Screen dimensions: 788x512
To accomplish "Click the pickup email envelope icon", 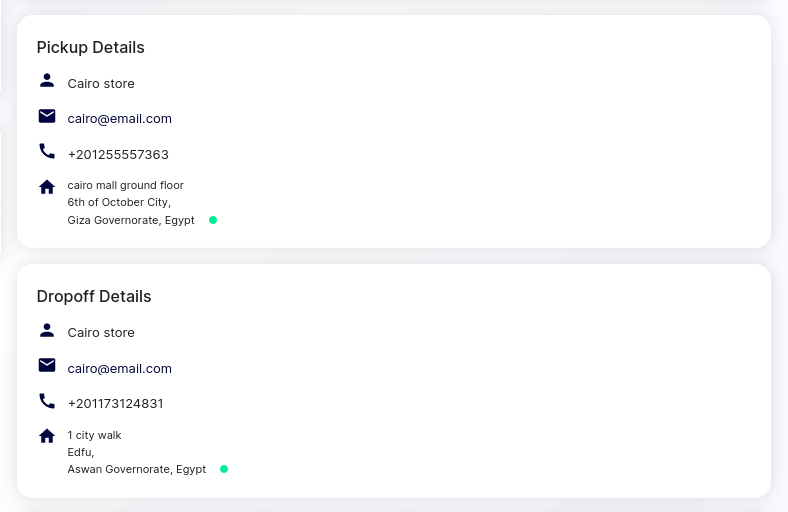I will pos(47,116).
